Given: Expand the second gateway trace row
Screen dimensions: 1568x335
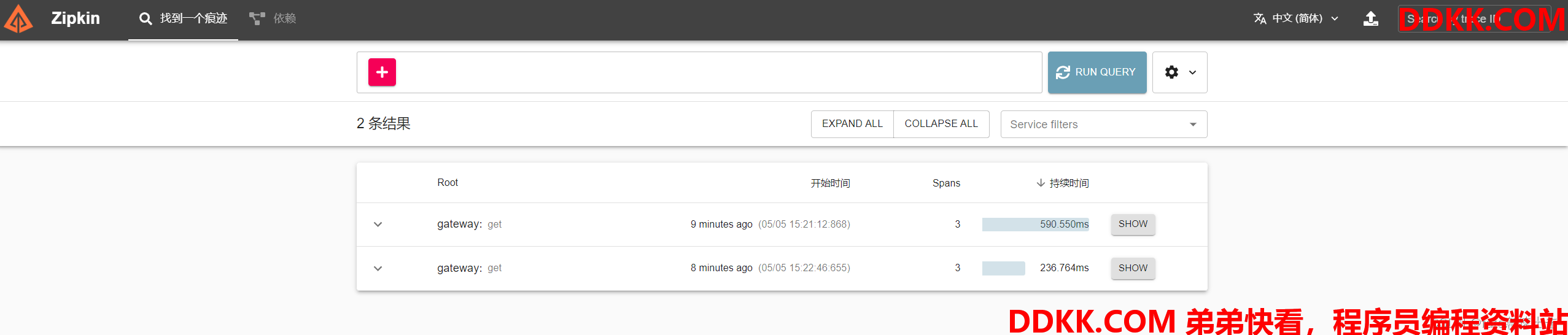Looking at the screenshot, I should point(378,268).
